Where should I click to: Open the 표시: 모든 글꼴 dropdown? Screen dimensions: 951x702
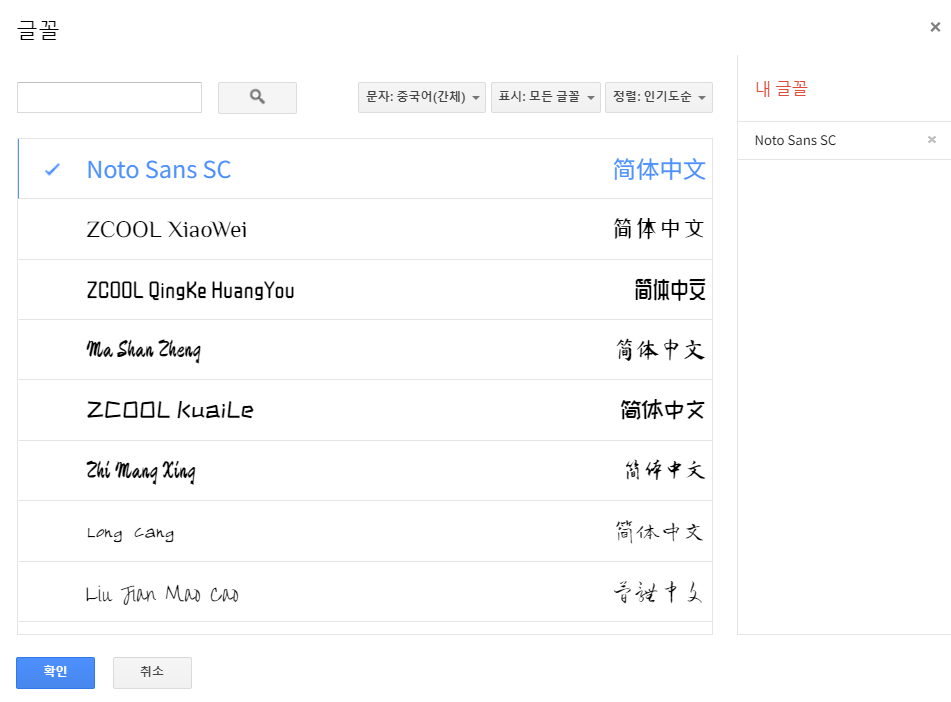click(545, 97)
